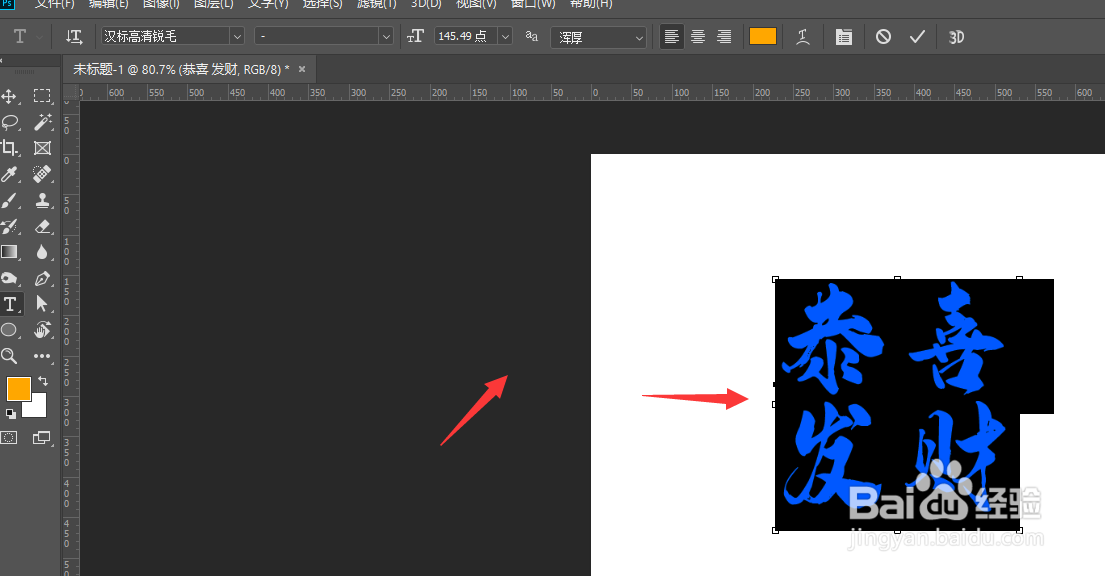Select the Lasso tool
The height and width of the screenshot is (576, 1105).
pos(10,122)
